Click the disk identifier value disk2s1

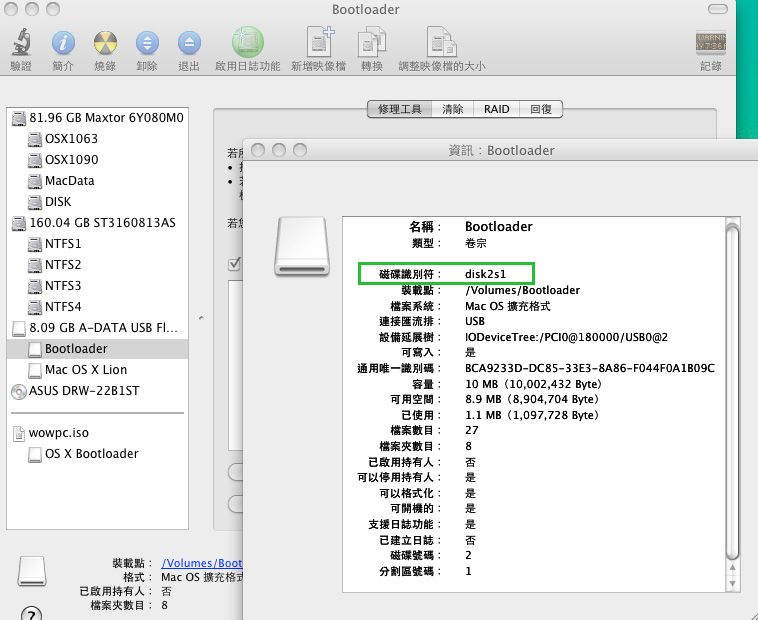[485, 274]
